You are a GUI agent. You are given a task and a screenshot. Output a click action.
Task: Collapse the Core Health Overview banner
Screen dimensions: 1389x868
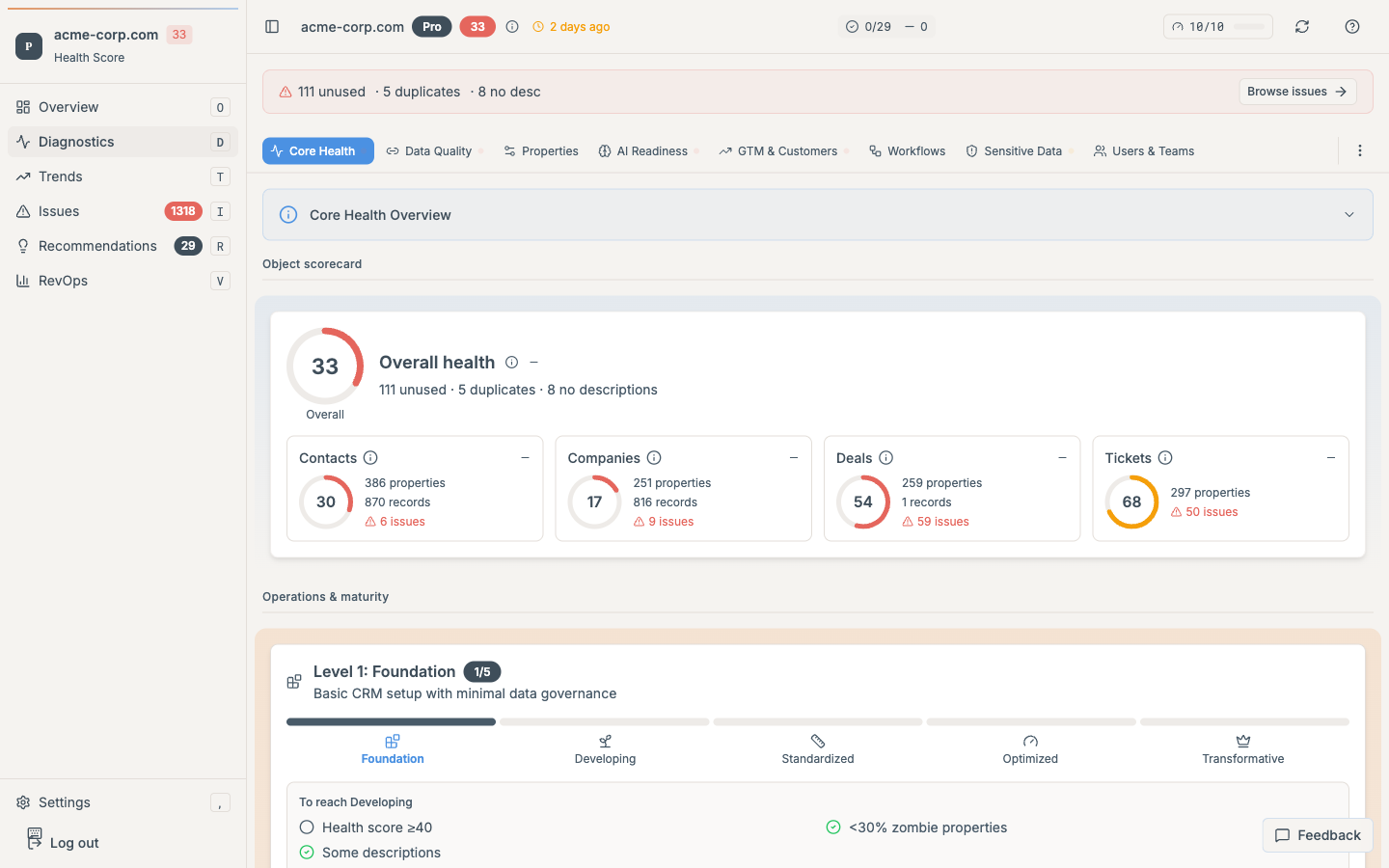(x=1348, y=214)
